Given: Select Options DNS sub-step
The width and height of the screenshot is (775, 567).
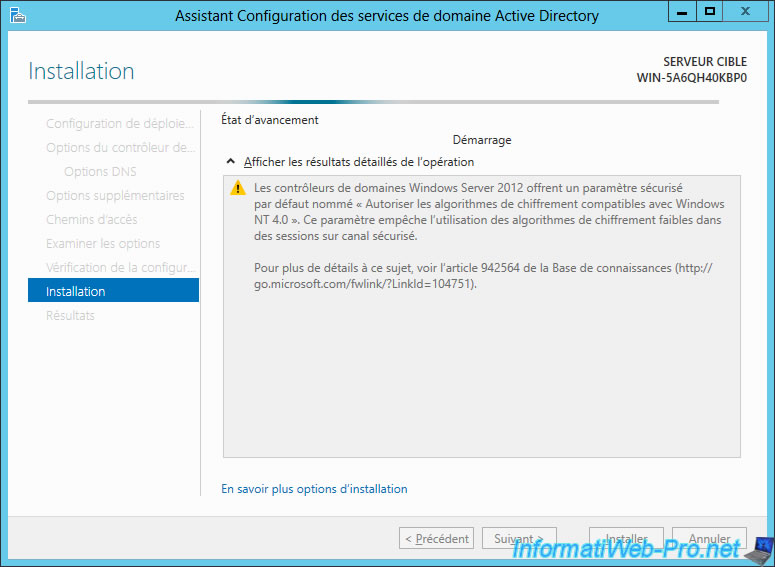Looking at the screenshot, I should tap(100, 172).
